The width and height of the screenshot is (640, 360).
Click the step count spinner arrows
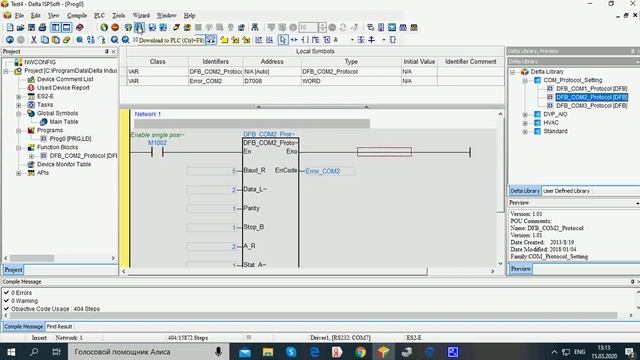point(322,27)
